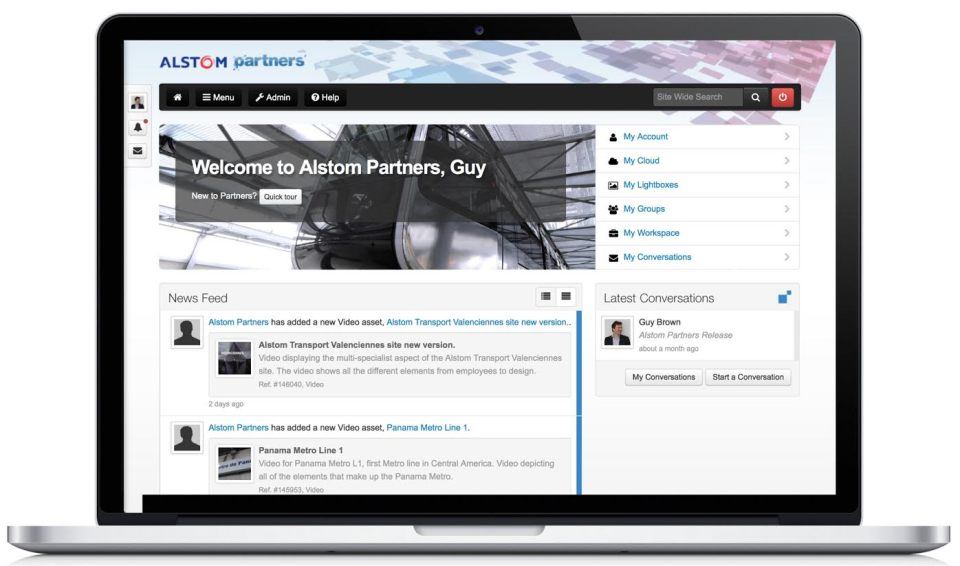Click the My Conversations envelope icon
The width and height of the screenshot is (960, 566).
[x=613, y=258]
